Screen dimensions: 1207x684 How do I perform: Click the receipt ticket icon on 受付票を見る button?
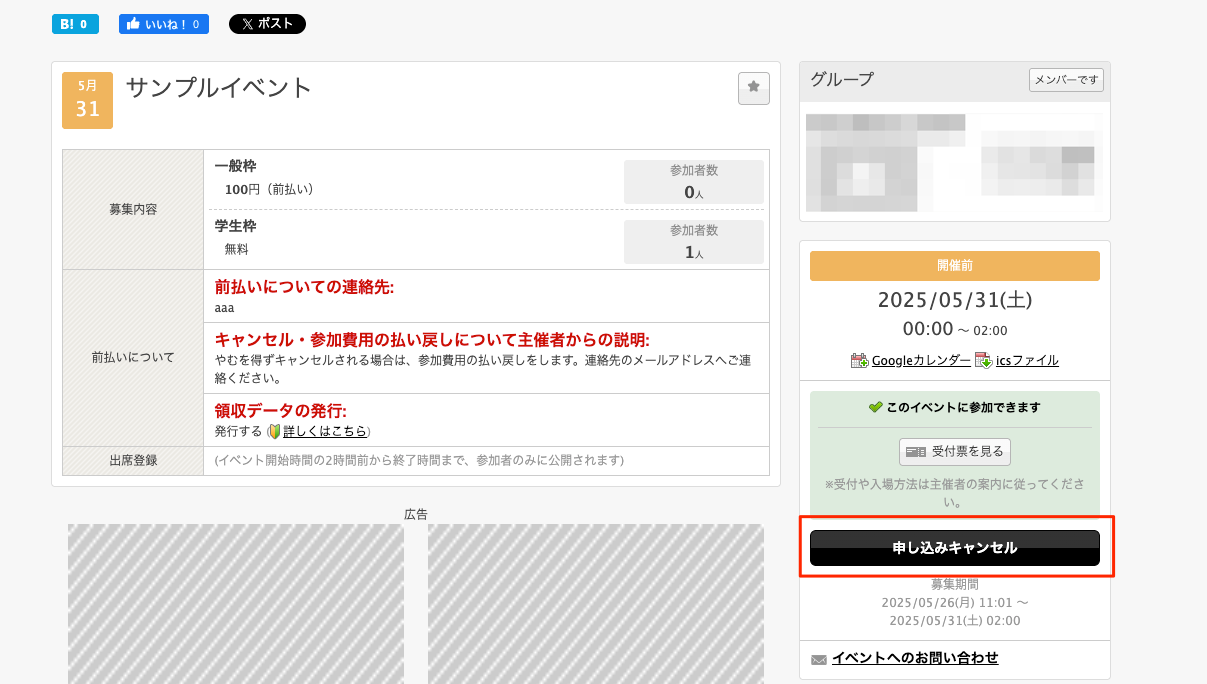pos(917,451)
